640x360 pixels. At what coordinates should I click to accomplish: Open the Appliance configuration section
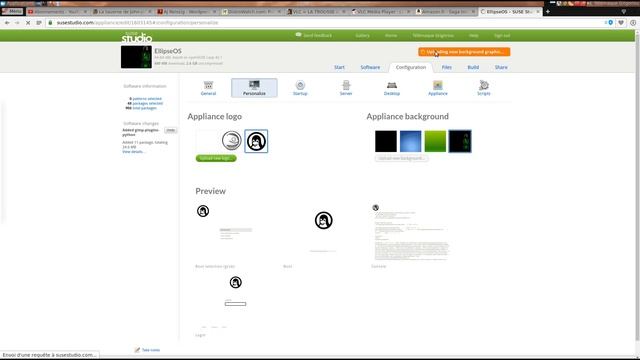[x=438, y=88]
